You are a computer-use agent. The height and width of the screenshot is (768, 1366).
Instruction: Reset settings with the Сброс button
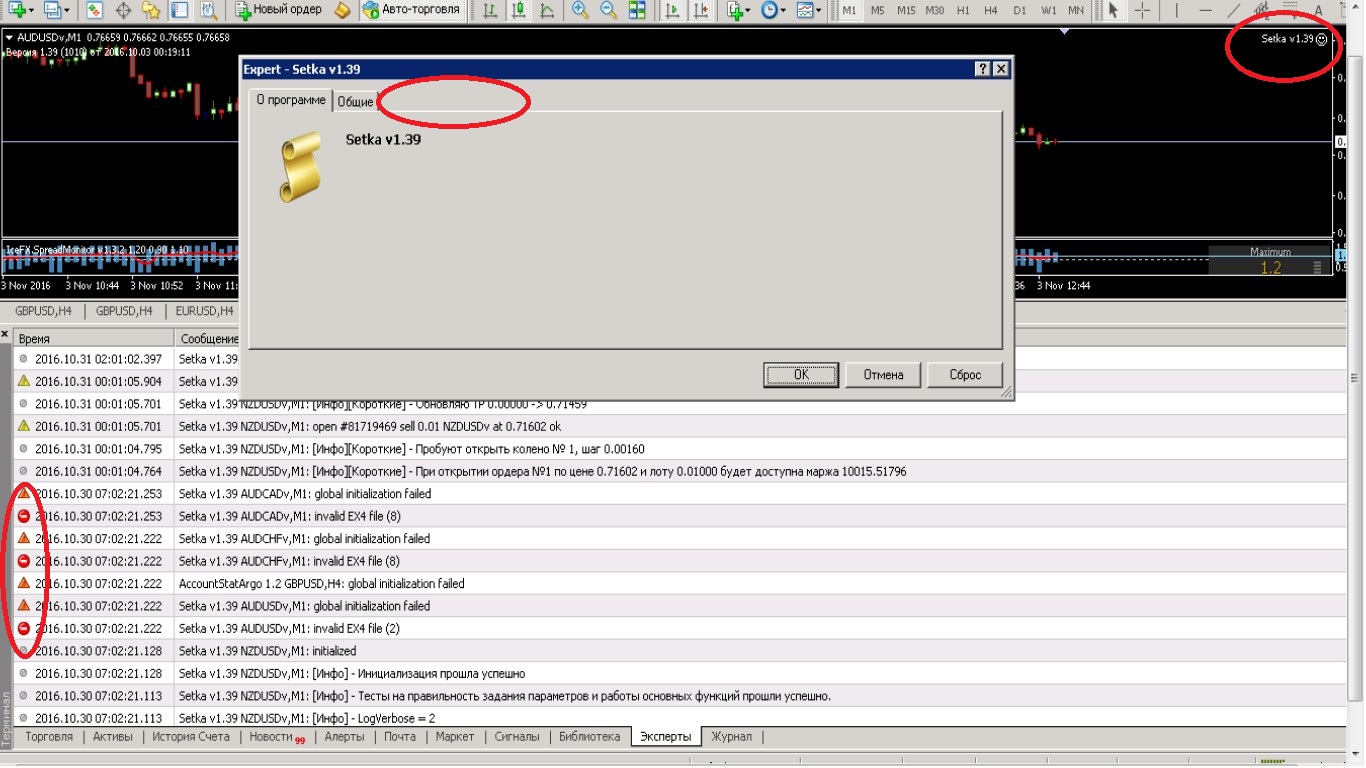964,375
